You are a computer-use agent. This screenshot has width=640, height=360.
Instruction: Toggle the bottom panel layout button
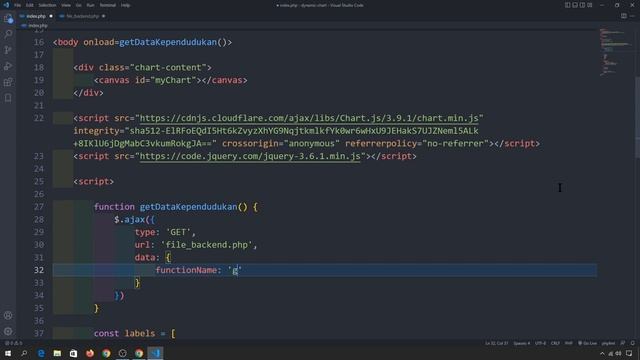tap(575, 5)
